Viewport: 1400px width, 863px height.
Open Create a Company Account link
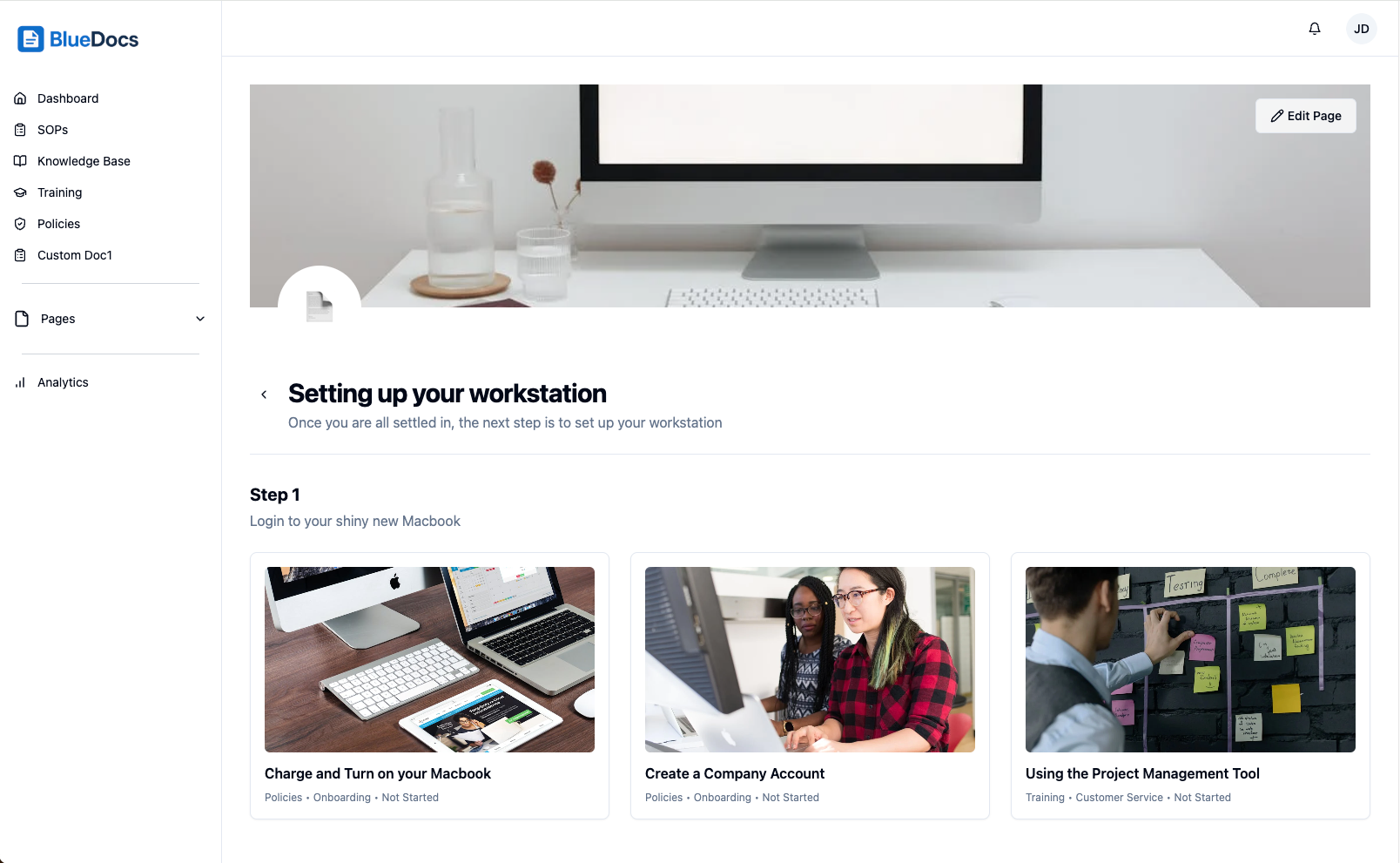(x=735, y=773)
